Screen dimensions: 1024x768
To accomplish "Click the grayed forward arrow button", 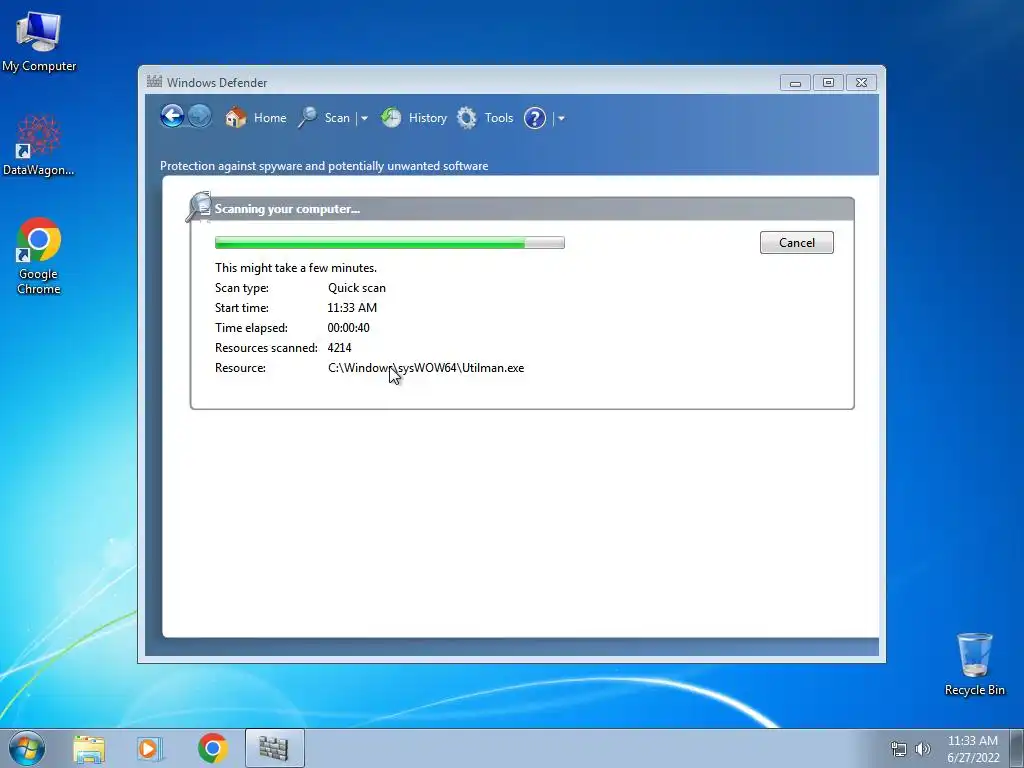I will point(200,117).
